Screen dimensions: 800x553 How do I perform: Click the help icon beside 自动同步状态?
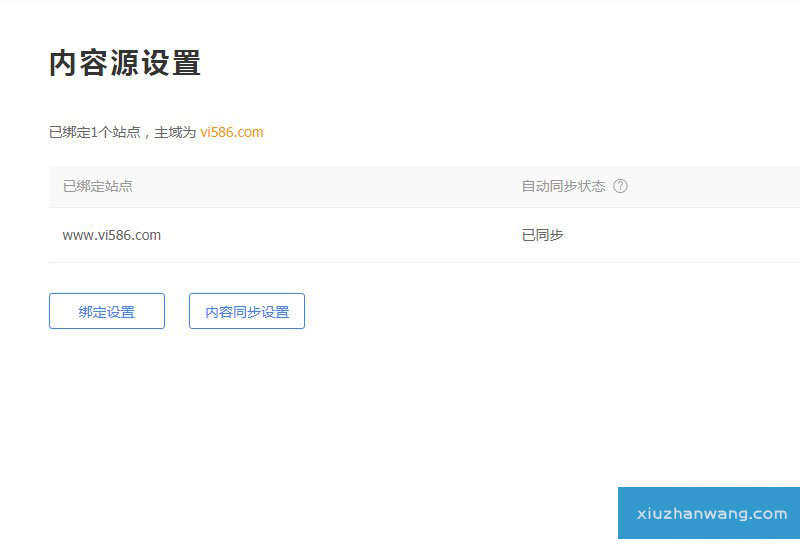(620, 186)
